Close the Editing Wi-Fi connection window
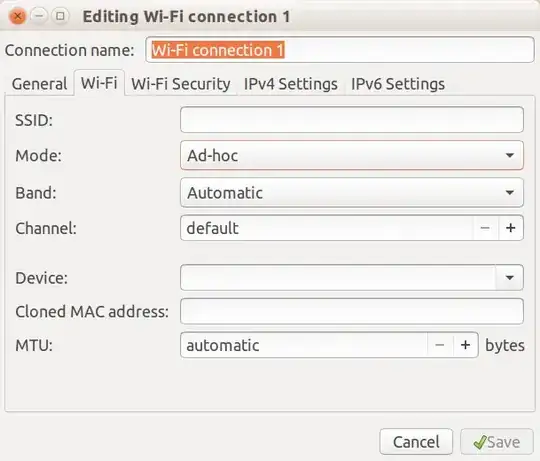The image size is (540, 461). 17,16
